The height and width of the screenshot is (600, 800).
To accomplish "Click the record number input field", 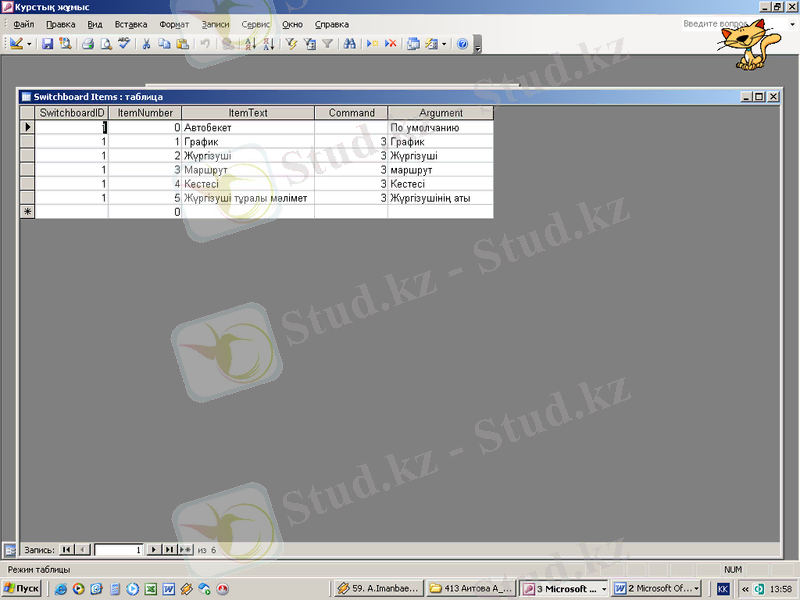I will (118, 549).
